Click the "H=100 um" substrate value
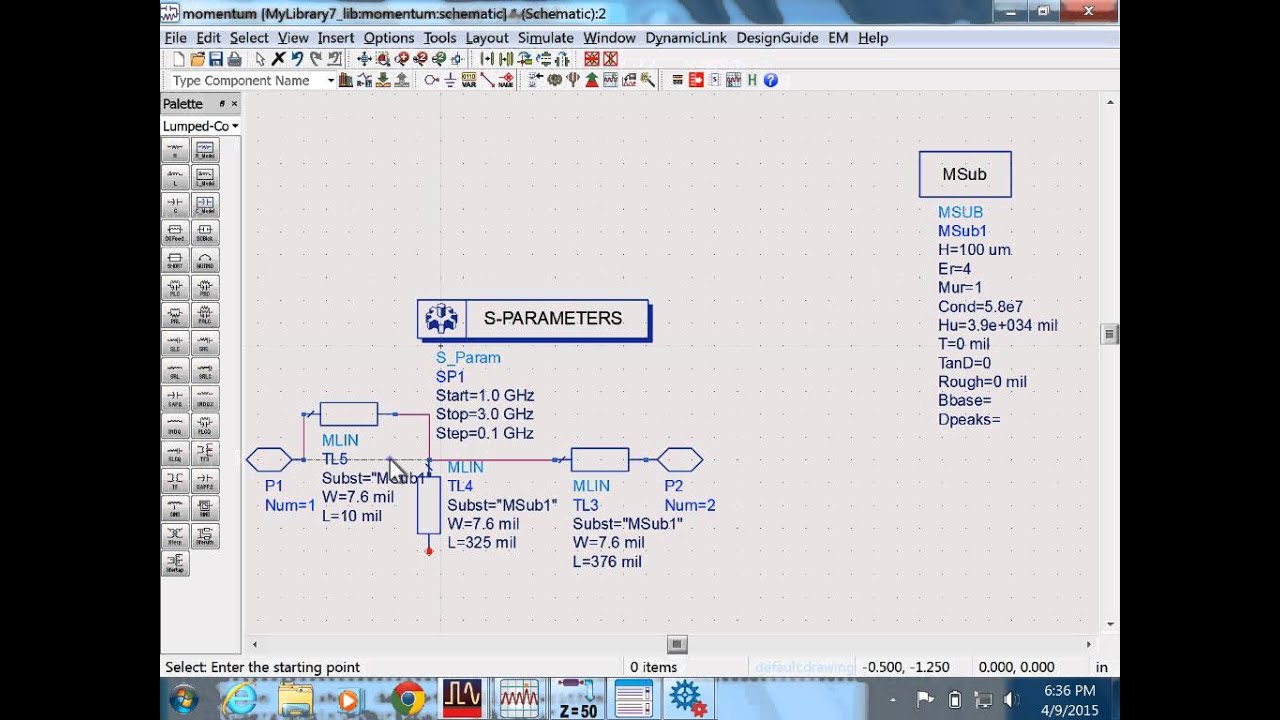 tap(975, 250)
